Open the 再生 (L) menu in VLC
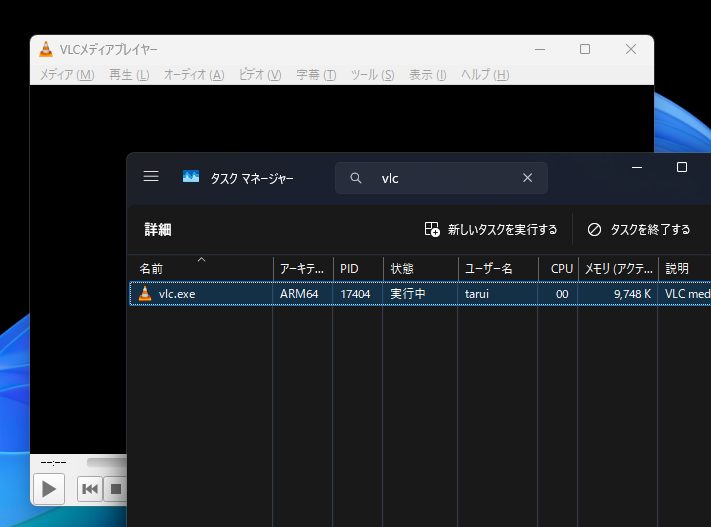This screenshot has width=711, height=527. click(x=129, y=74)
